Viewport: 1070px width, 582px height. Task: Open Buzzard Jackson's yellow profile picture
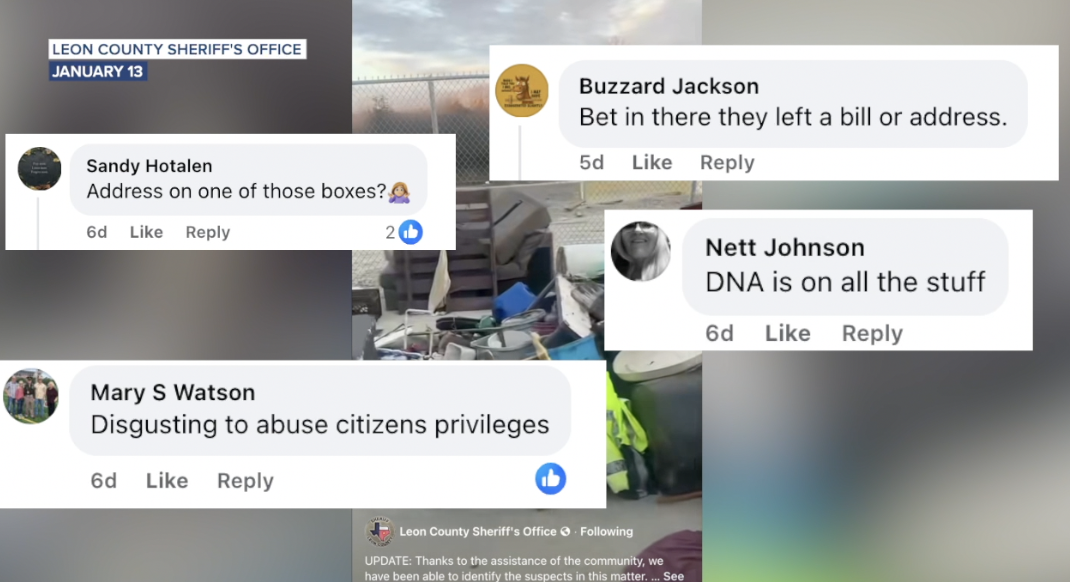point(521,91)
